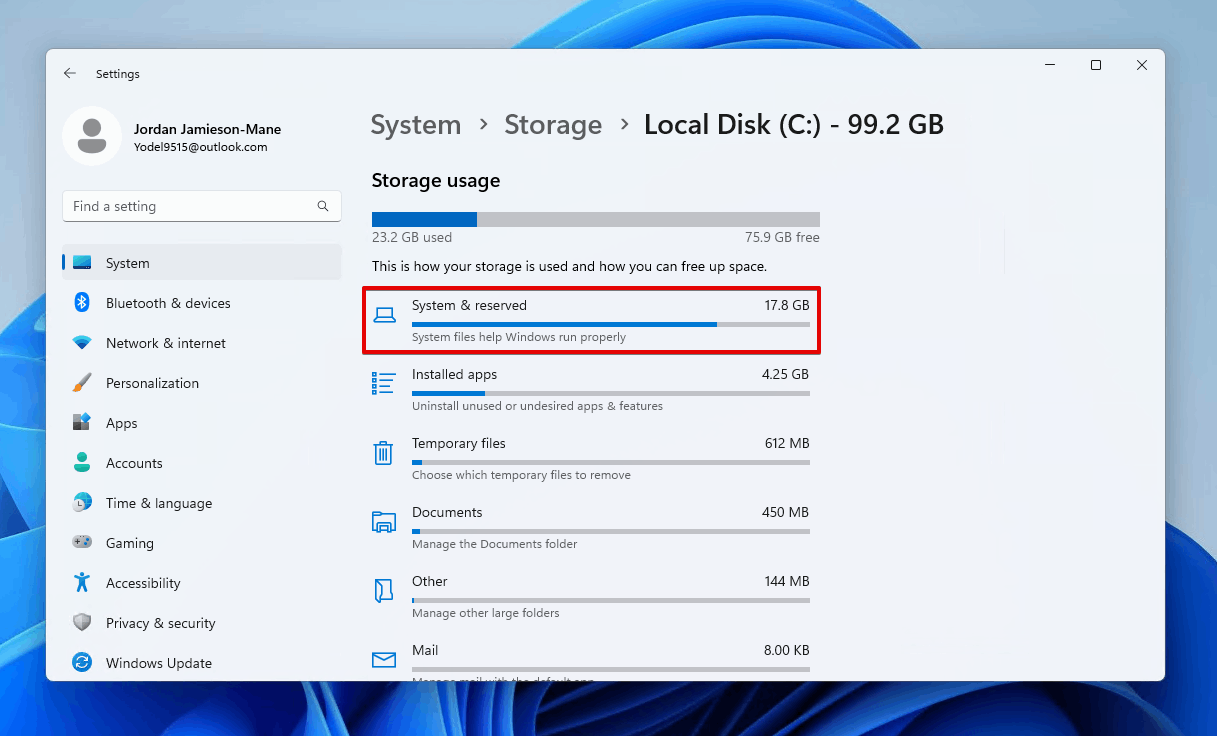Click the System breadcrumb link
The height and width of the screenshot is (736, 1217).
[x=415, y=125]
